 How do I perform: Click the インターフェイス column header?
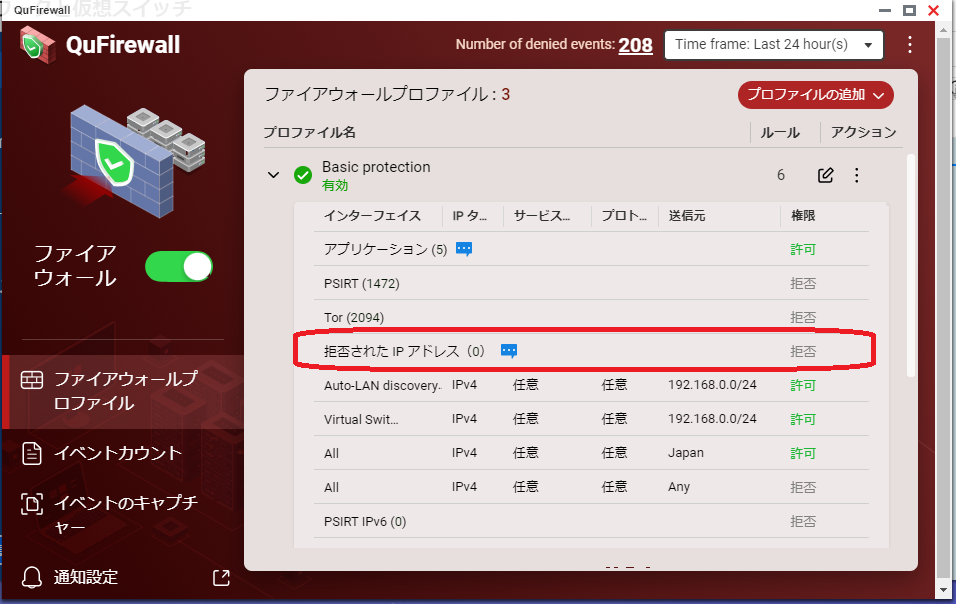click(x=372, y=216)
